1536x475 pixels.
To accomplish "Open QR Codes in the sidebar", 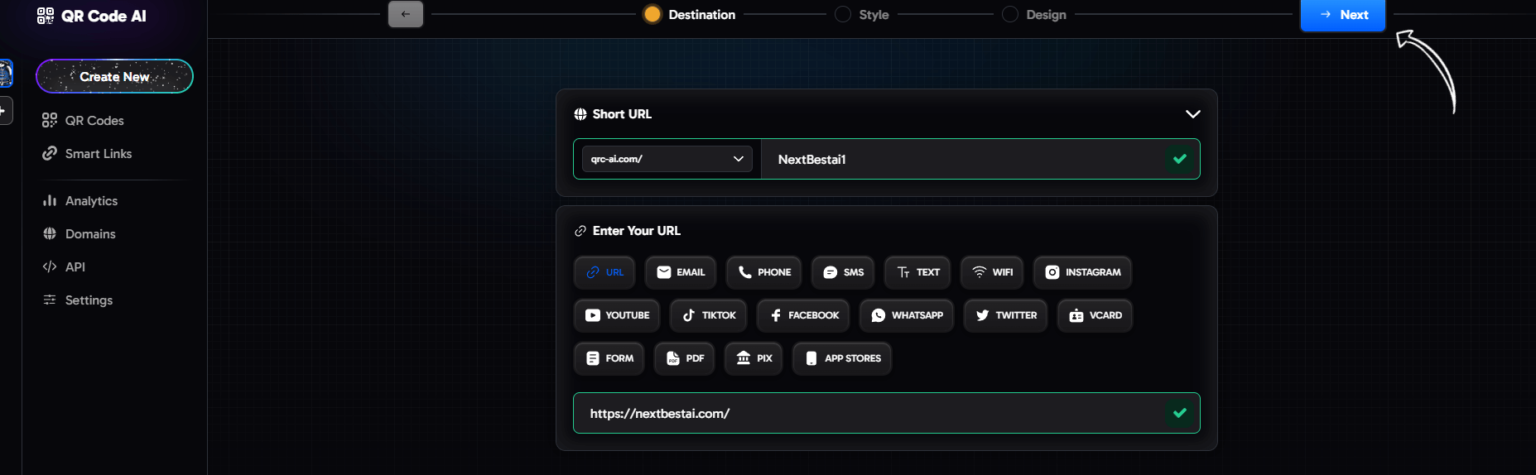I will point(83,120).
